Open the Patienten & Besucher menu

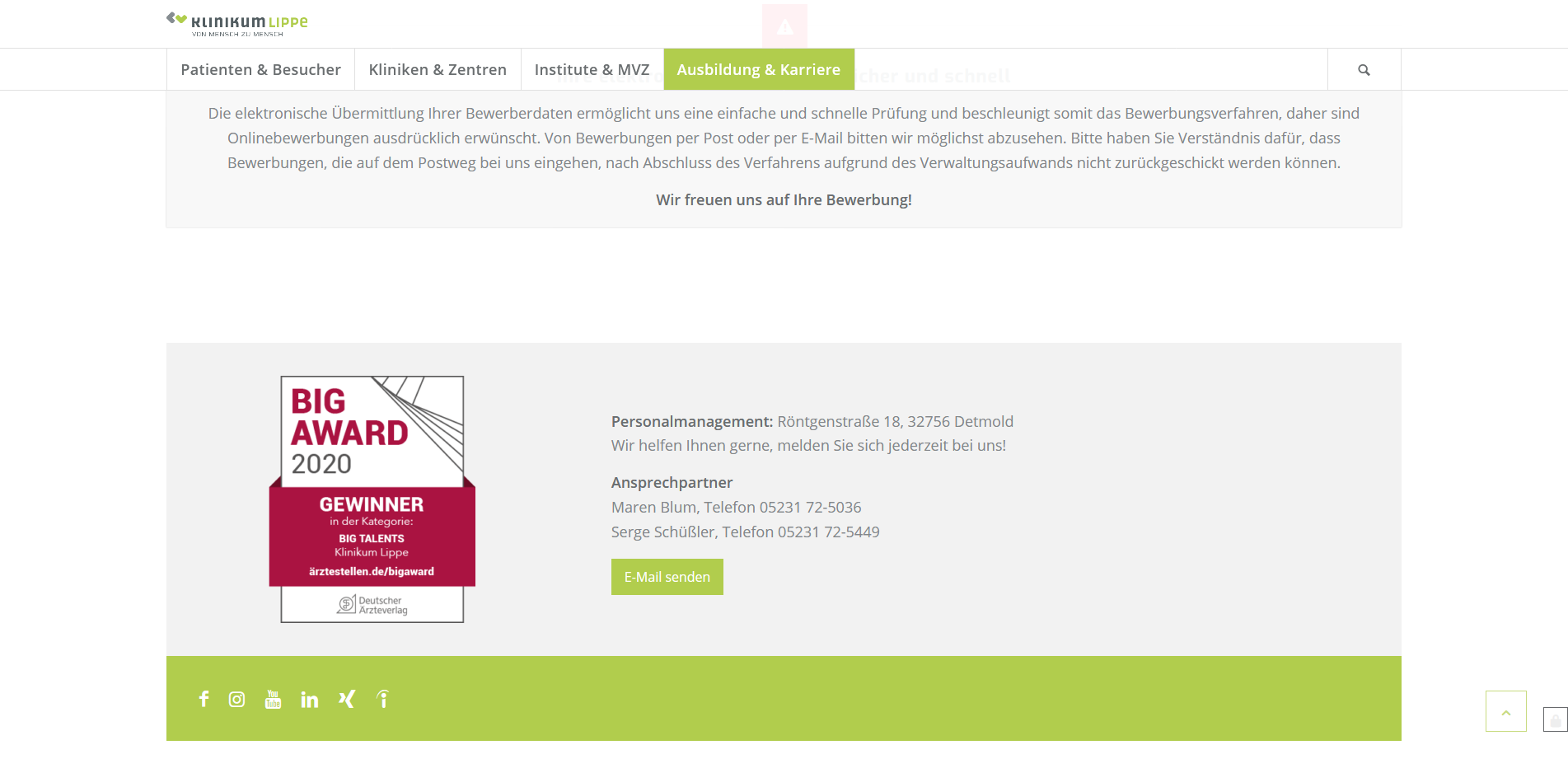[260, 70]
